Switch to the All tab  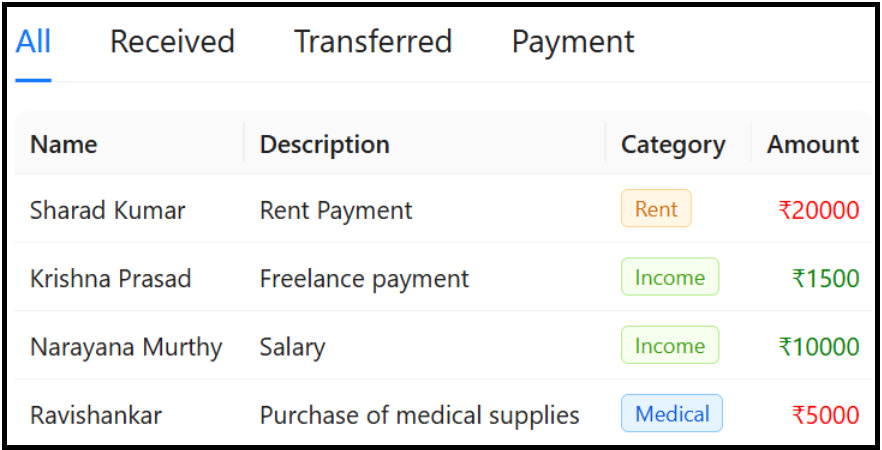[34, 42]
